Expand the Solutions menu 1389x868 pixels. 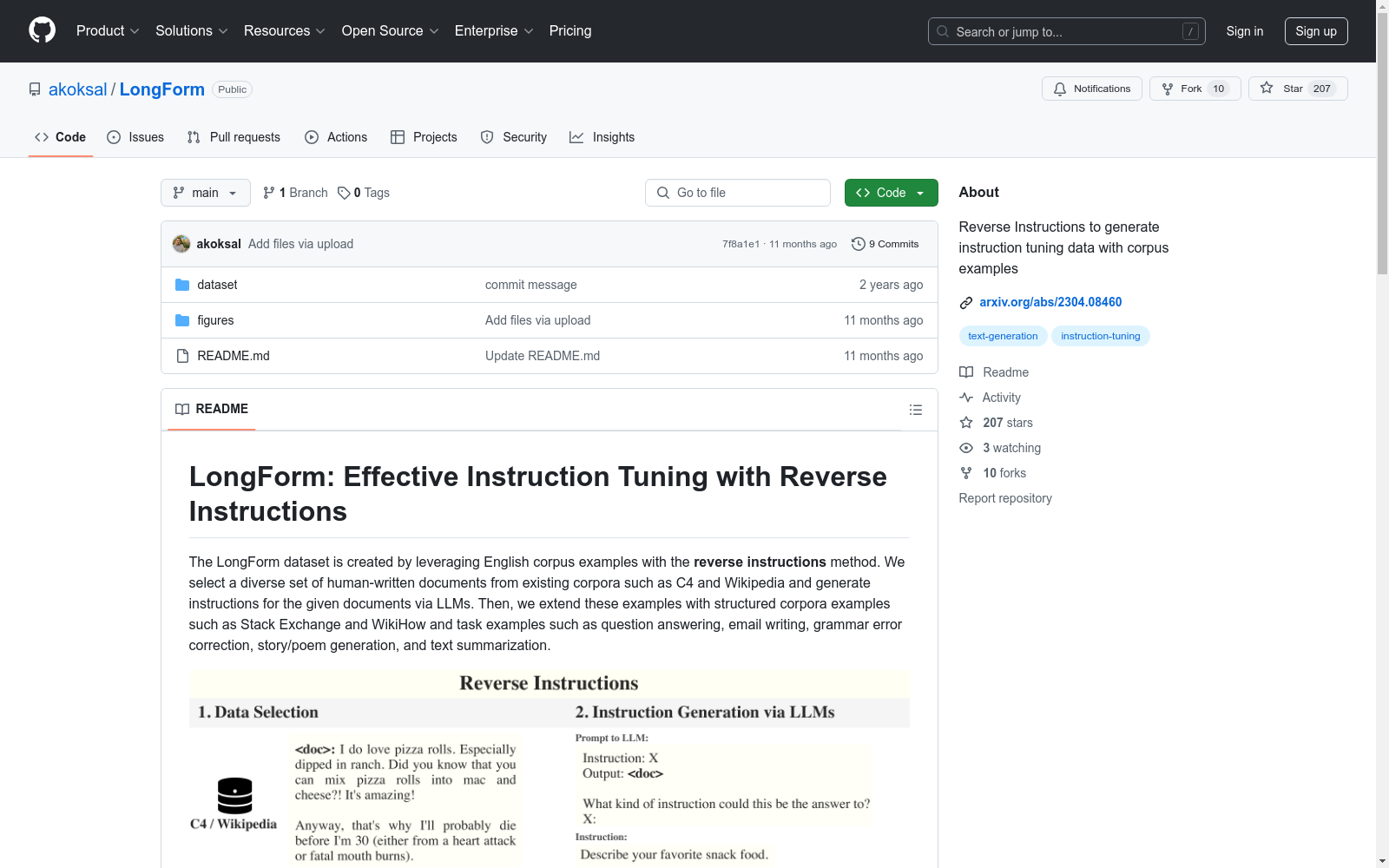[191, 30]
